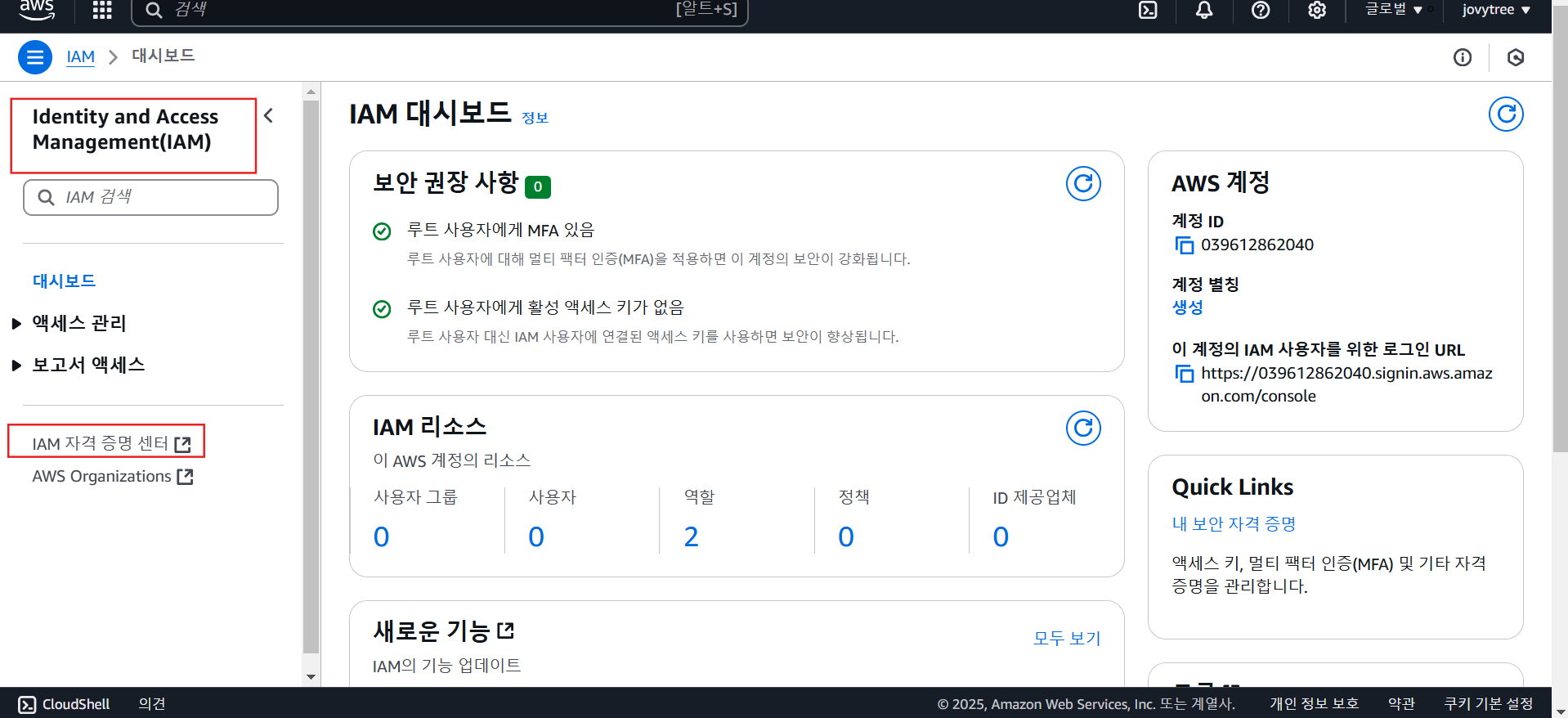Click the security recommendations 0 badge
Image resolution: width=1568 pixels, height=718 pixels.
click(538, 187)
